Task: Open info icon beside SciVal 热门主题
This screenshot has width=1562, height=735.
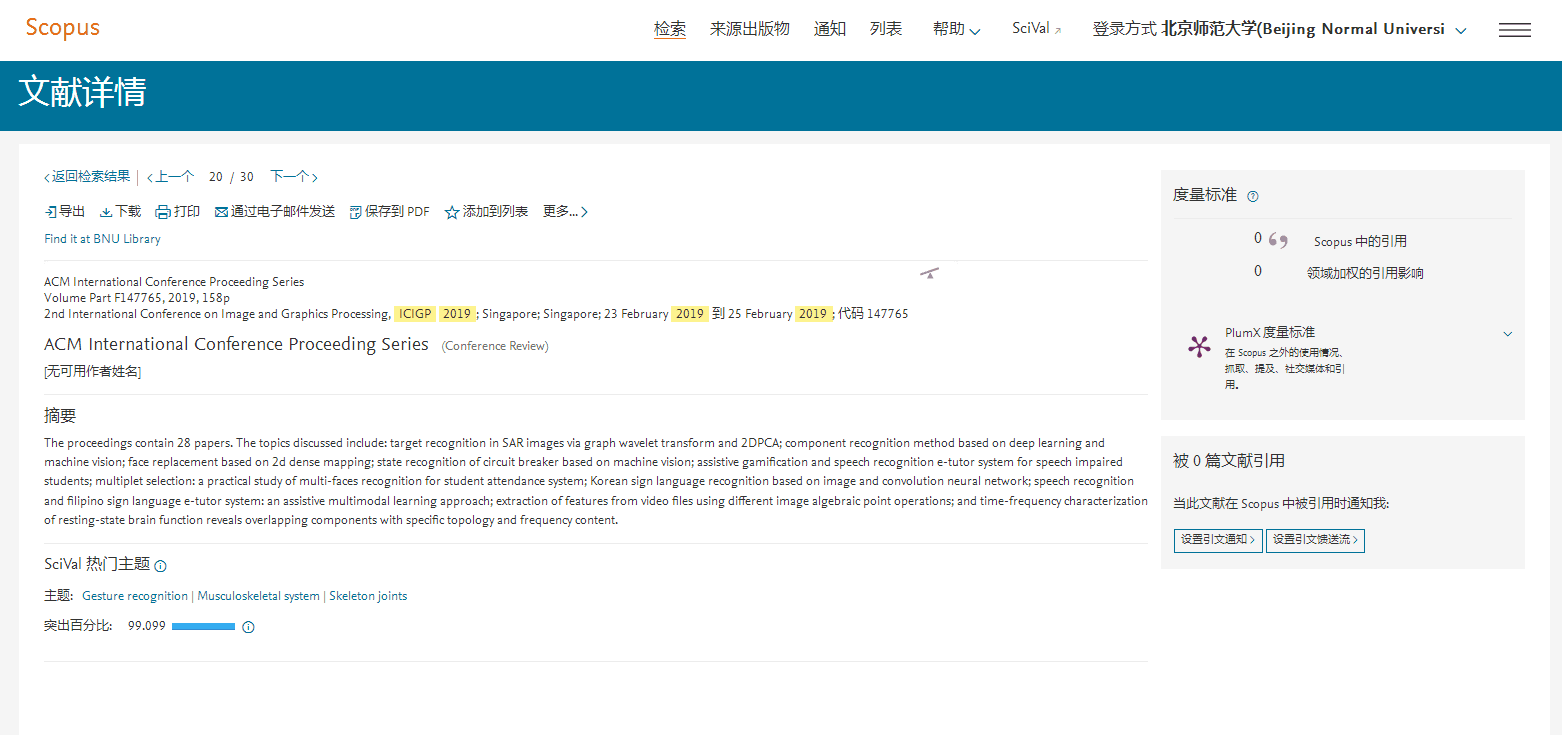Action: [x=161, y=566]
